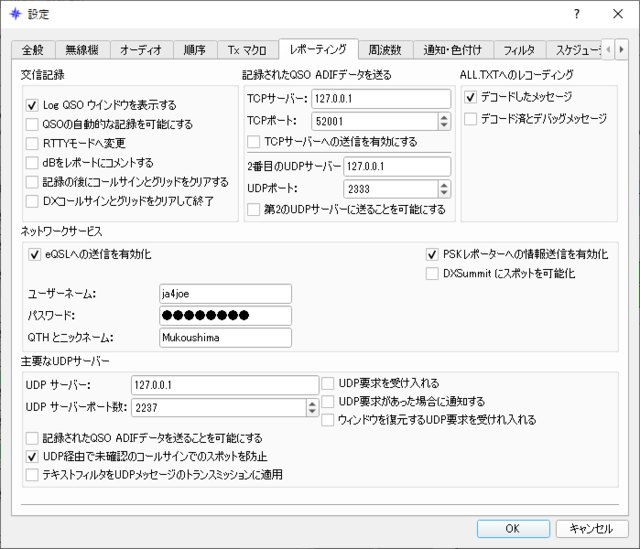Enable TCPサーバーへの送信を有効にする checkbox
Viewport: 640px width, 549px height.
[x=253, y=142]
